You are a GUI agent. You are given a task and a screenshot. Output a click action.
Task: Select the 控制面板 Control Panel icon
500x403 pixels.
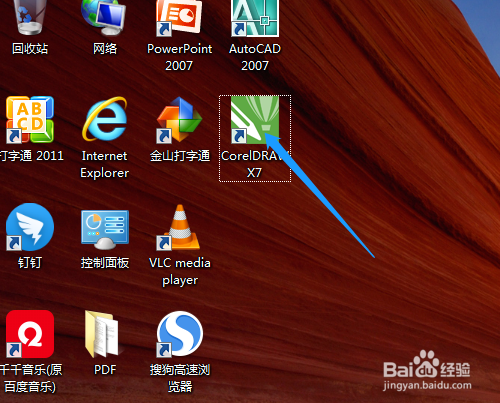(105, 229)
